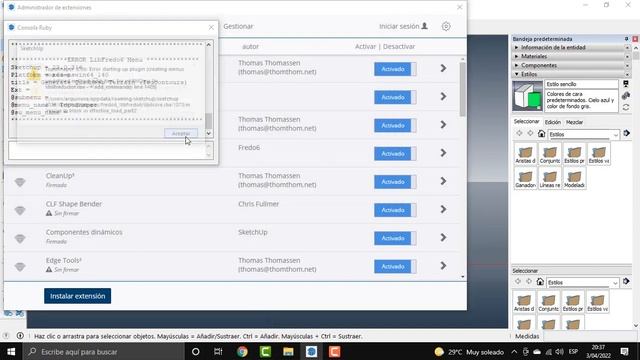
Task: Click the Estilo sencillo name field
Action: [581, 84]
